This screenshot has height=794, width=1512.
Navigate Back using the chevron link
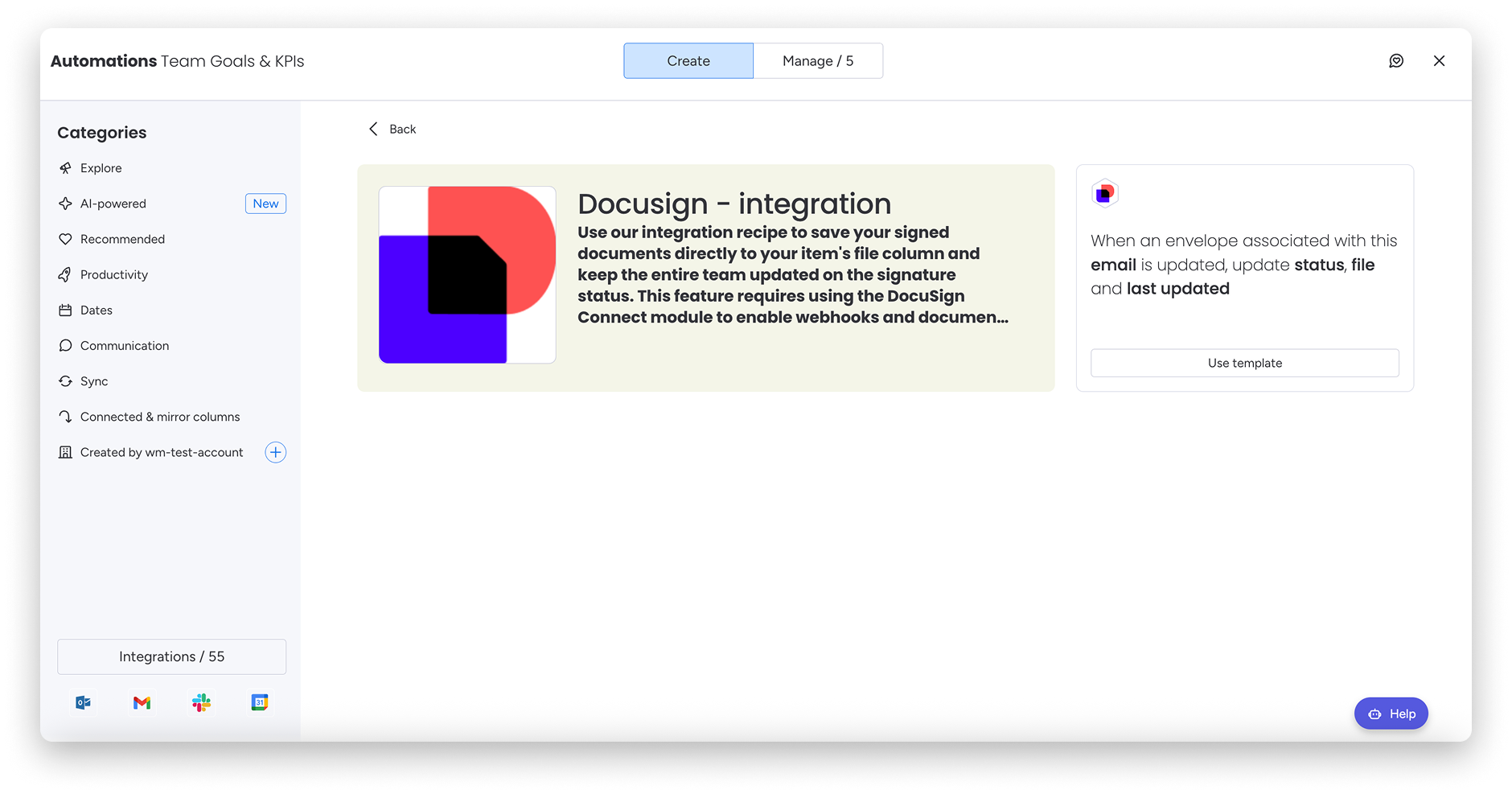click(391, 129)
